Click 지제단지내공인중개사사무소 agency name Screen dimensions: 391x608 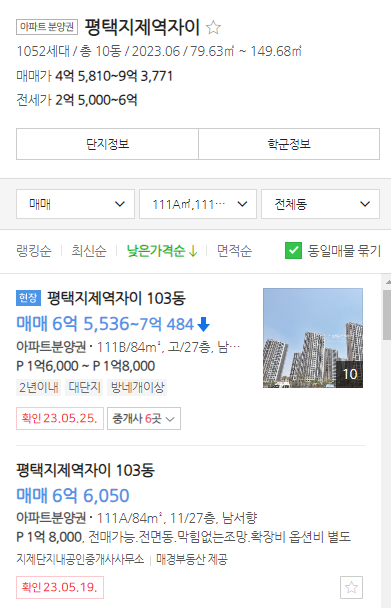click(80, 559)
